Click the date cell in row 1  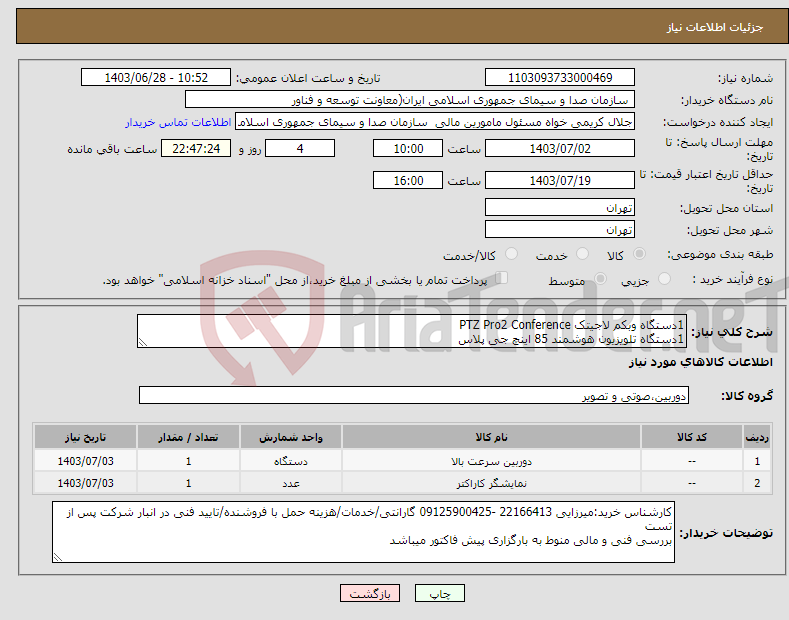pos(86,461)
